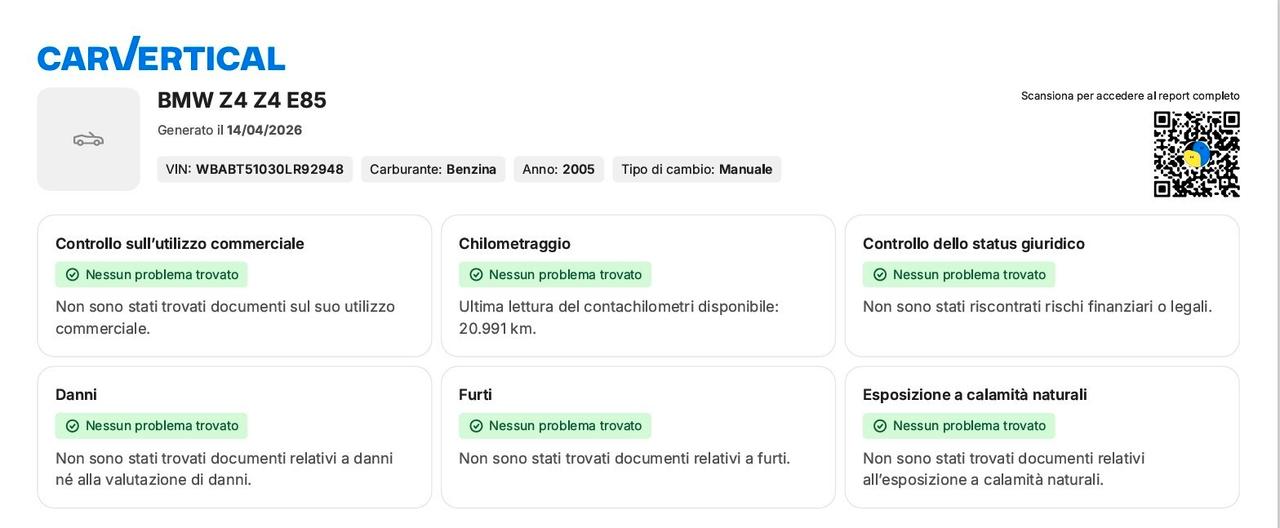Open the Chilometraggio heading

(x=515, y=244)
